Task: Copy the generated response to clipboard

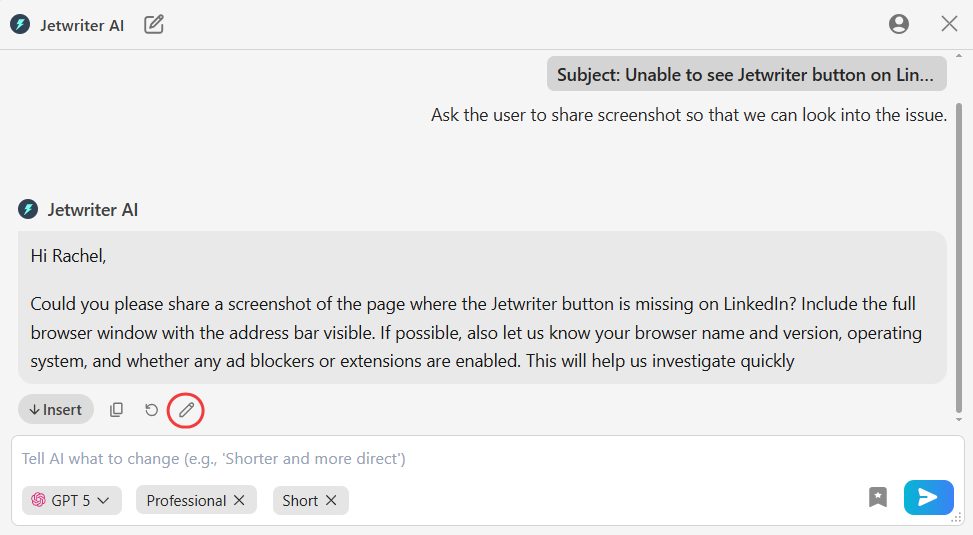Action: click(x=116, y=410)
